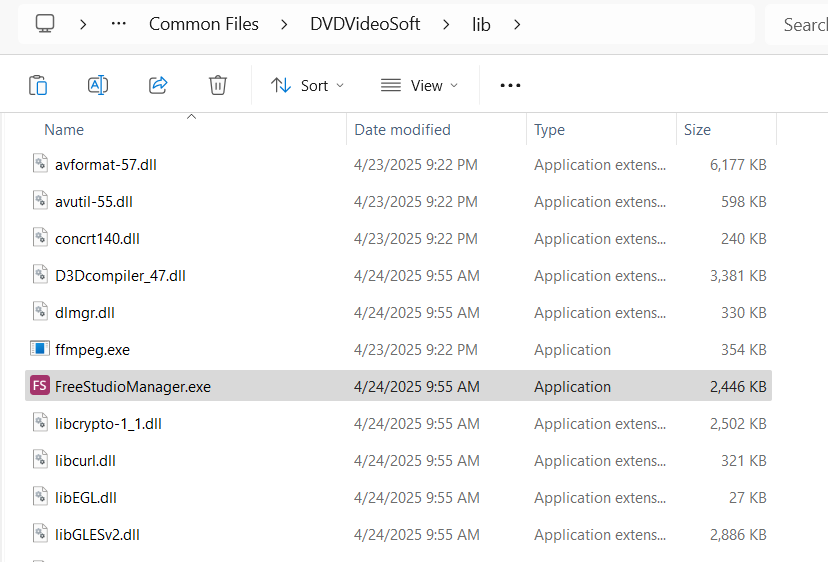Image resolution: width=828 pixels, height=562 pixels.
Task: Expand chevron after lib breadcrumb
Action: tap(517, 24)
